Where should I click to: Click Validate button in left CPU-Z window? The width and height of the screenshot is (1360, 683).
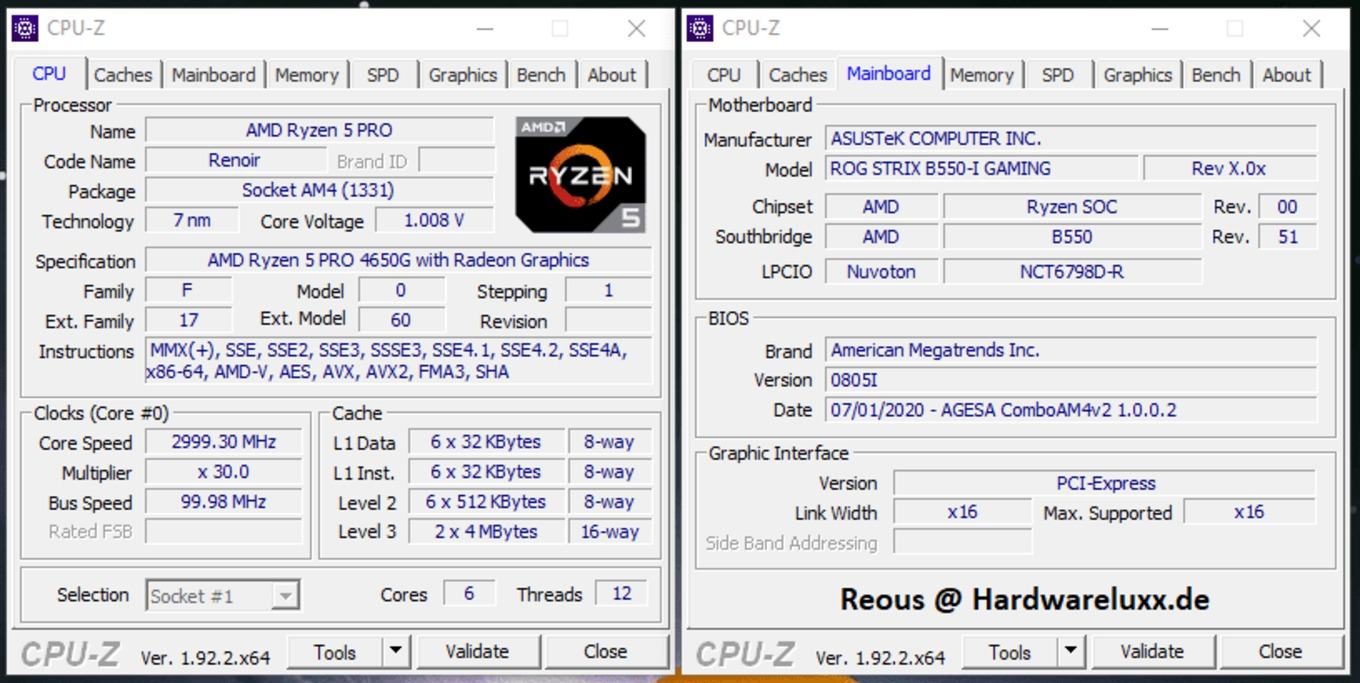[x=477, y=652]
